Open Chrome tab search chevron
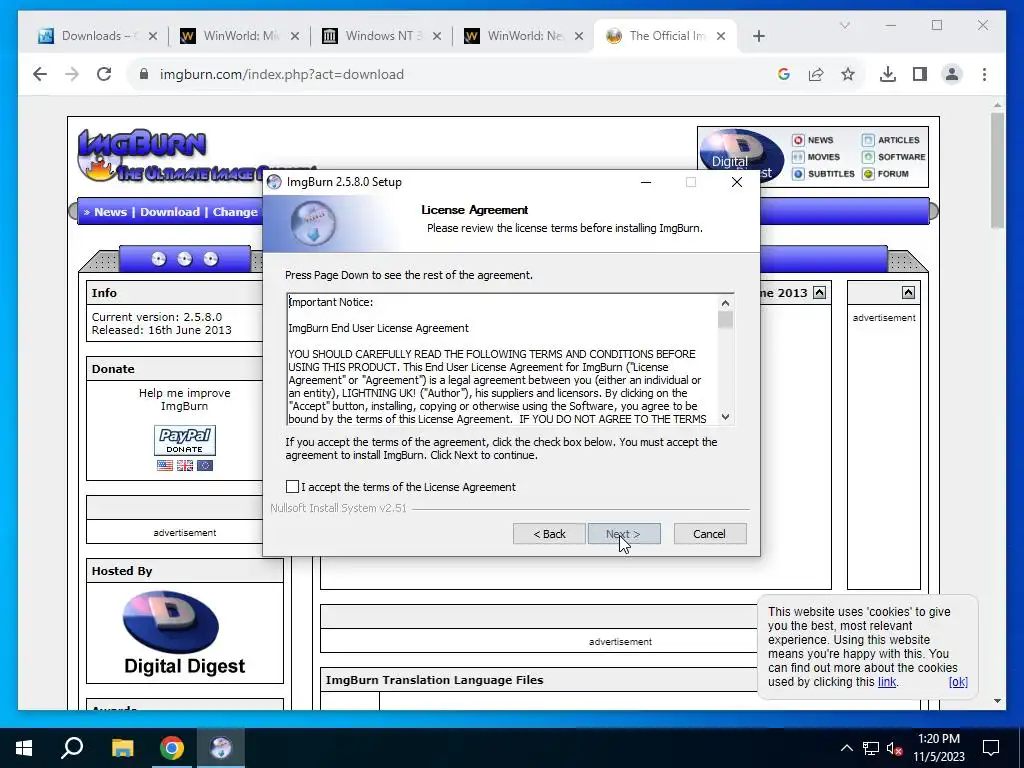 click(844, 25)
